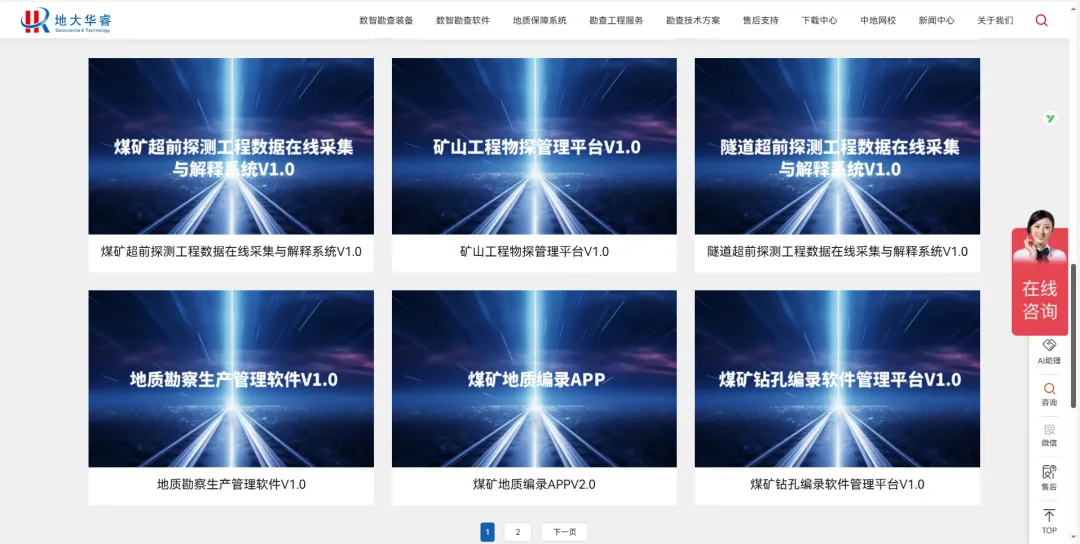1080x544 pixels.
Task: Open the AI助理 sidebar icon
Action: point(1049,351)
